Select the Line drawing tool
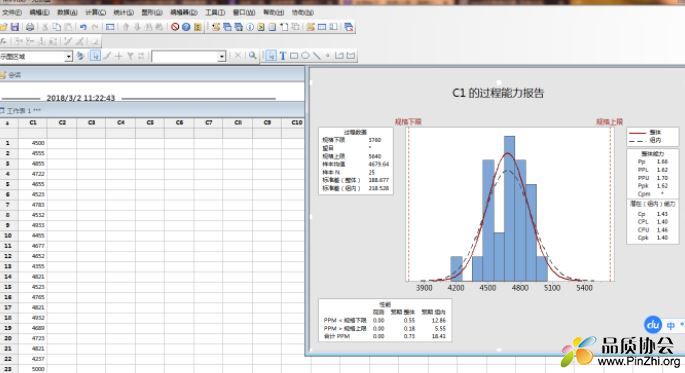Viewport: 685px width, 373px height. point(317,56)
